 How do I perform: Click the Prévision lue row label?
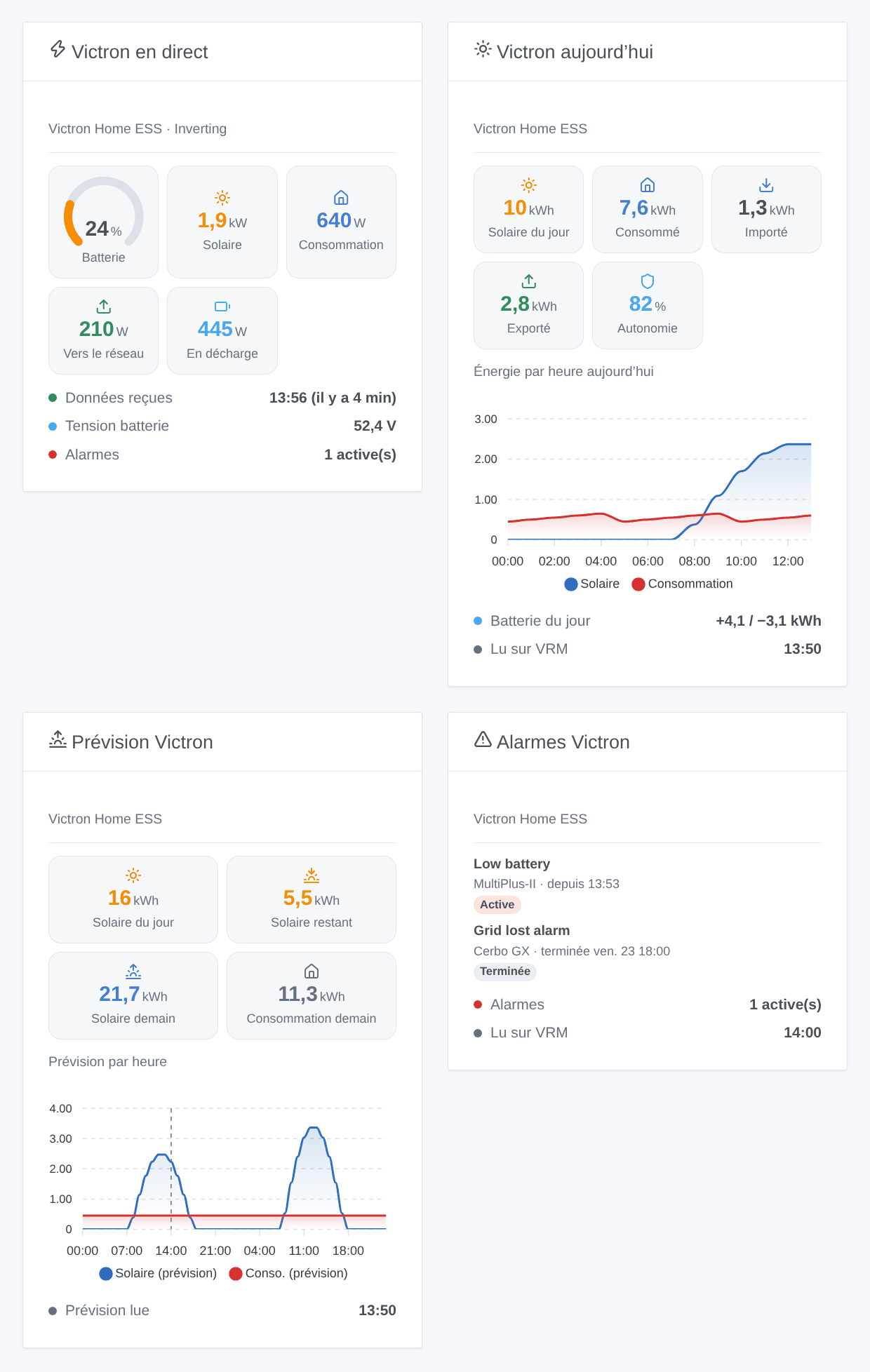click(107, 1310)
